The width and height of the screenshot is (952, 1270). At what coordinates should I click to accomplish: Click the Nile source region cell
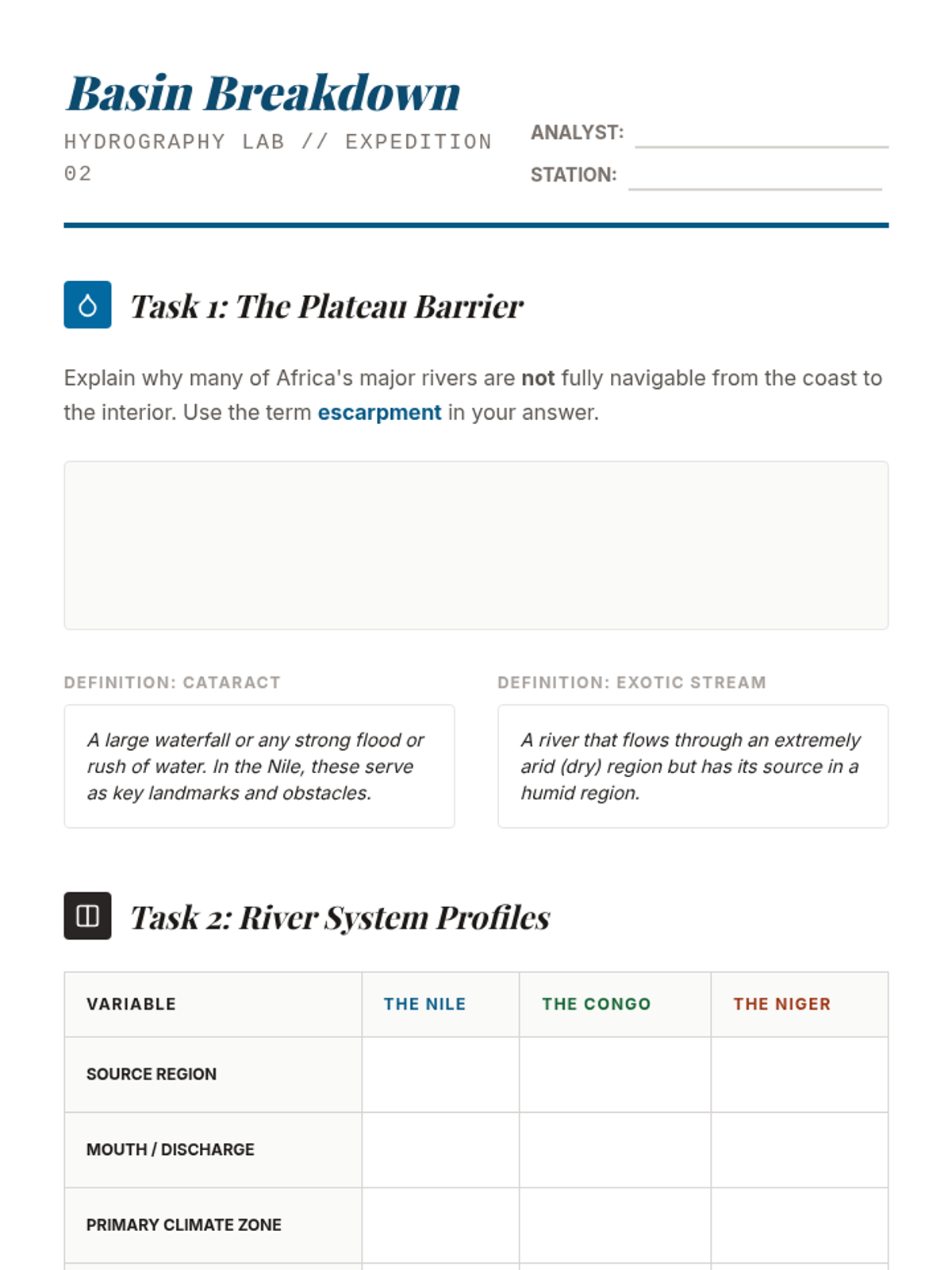click(x=440, y=1075)
